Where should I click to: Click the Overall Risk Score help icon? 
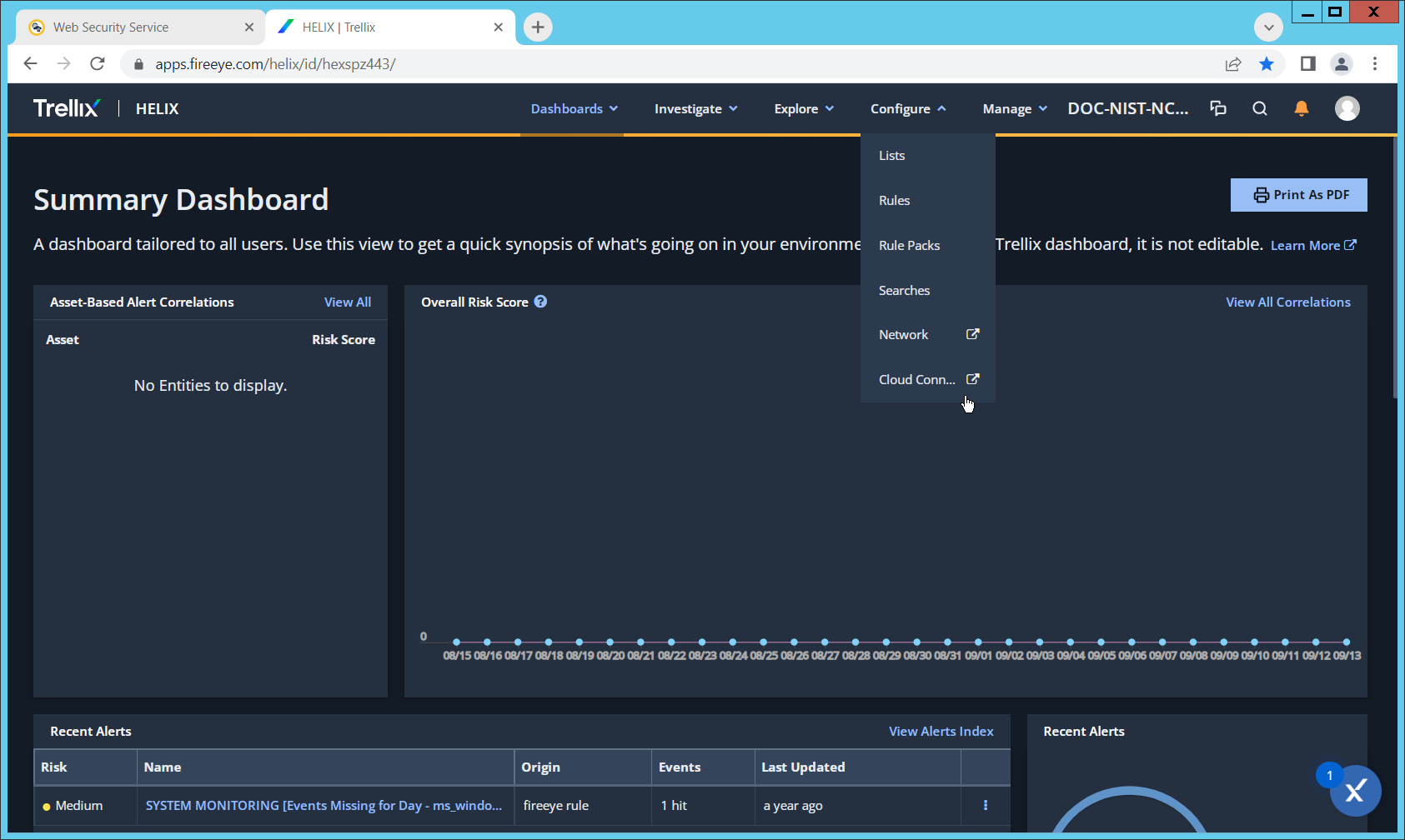[x=540, y=302]
